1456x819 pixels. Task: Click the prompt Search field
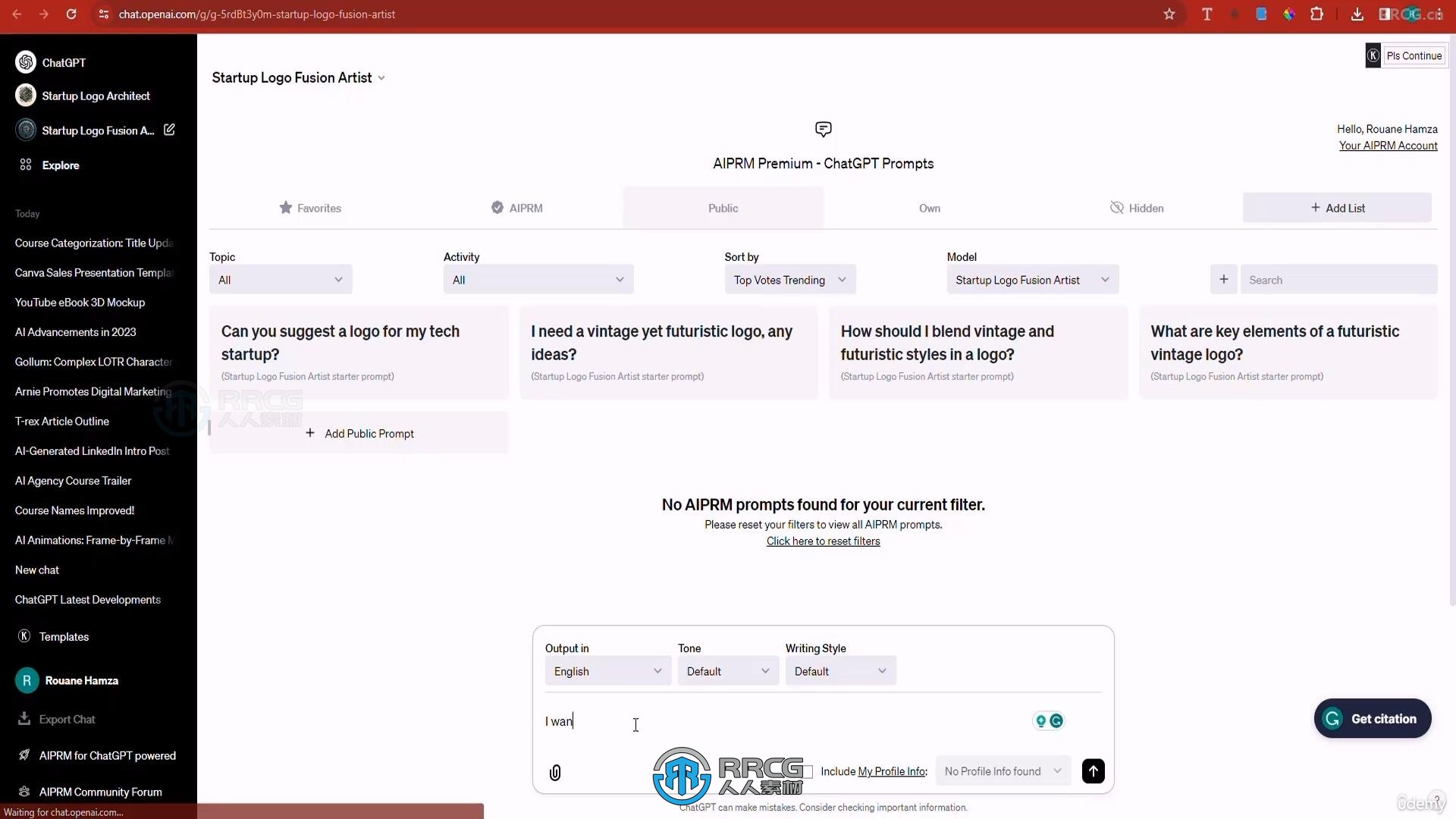pos(1338,279)
